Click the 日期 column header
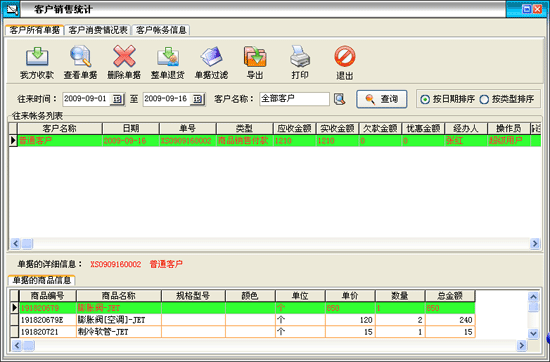550x362 pixels. pyautogui.click(x=131, y=129)
